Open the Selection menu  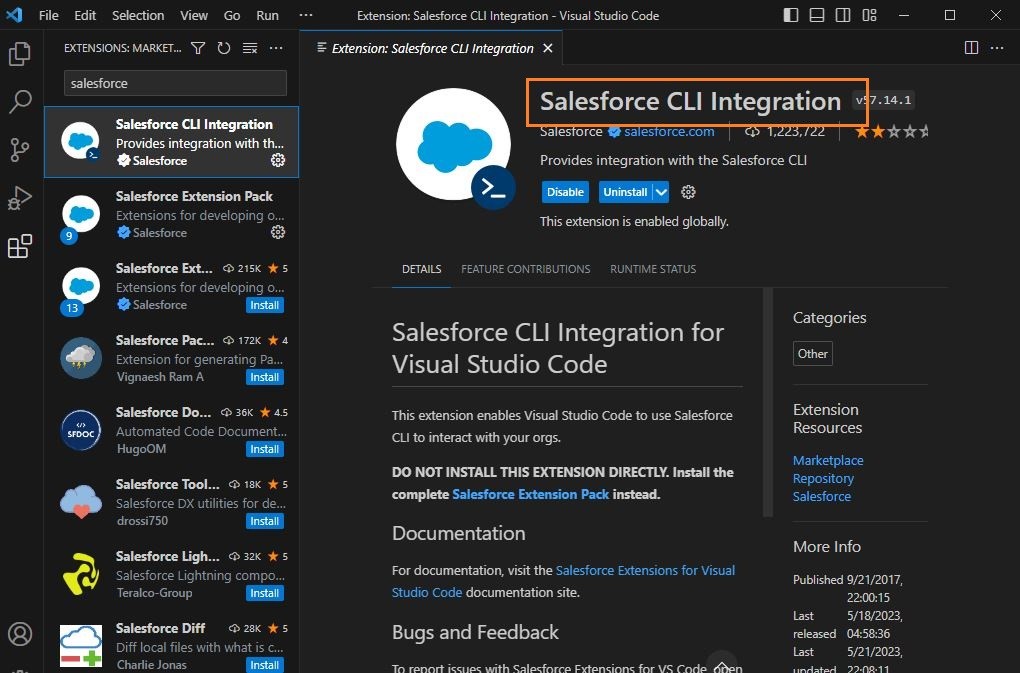[138, 15]
